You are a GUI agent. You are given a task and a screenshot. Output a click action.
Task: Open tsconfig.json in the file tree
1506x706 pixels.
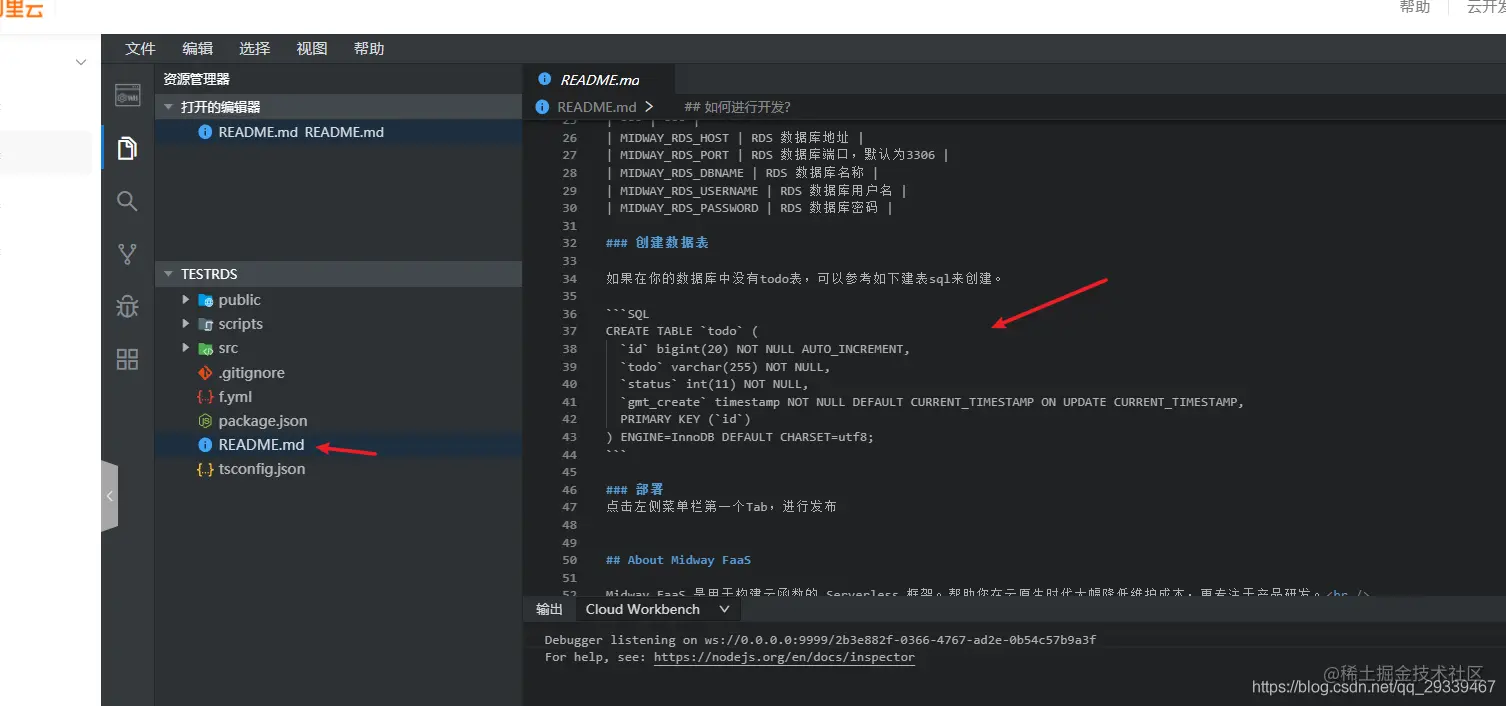point(262,469)
